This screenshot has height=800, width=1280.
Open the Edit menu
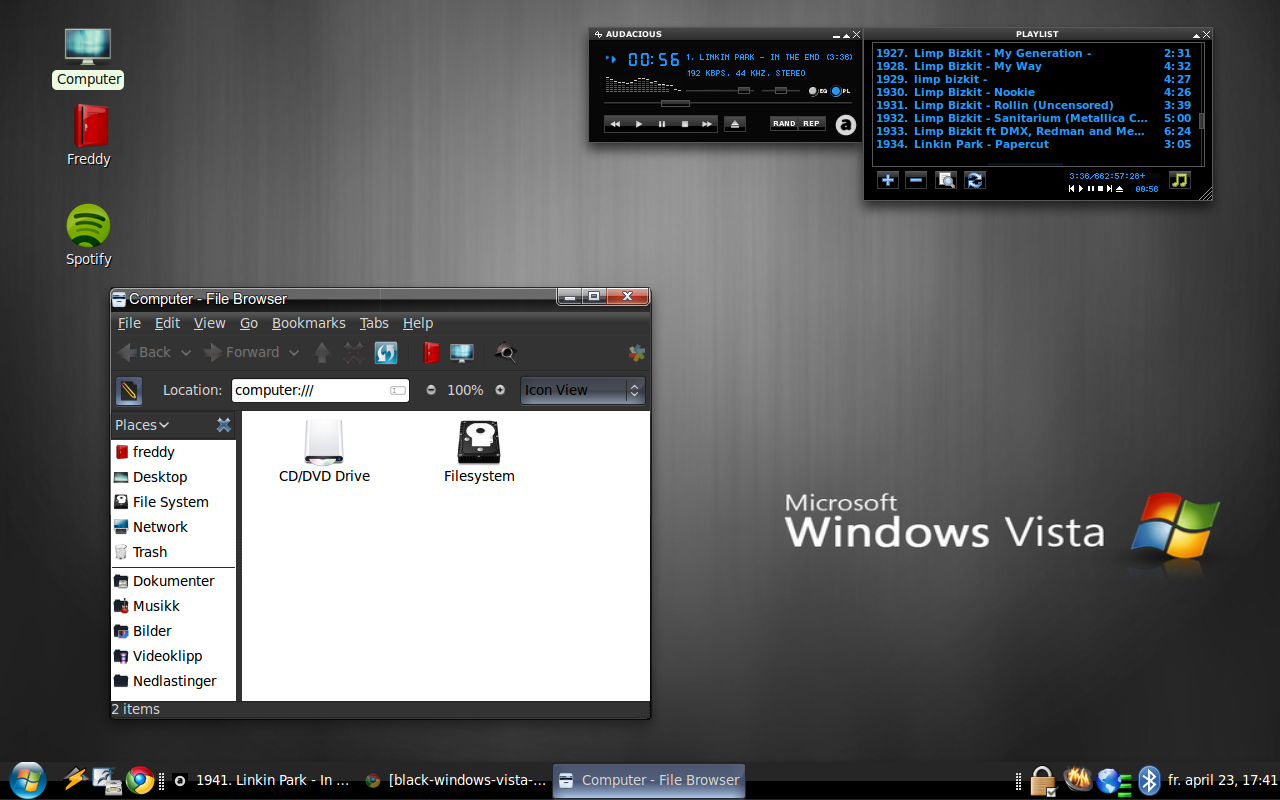pos(167,323)
